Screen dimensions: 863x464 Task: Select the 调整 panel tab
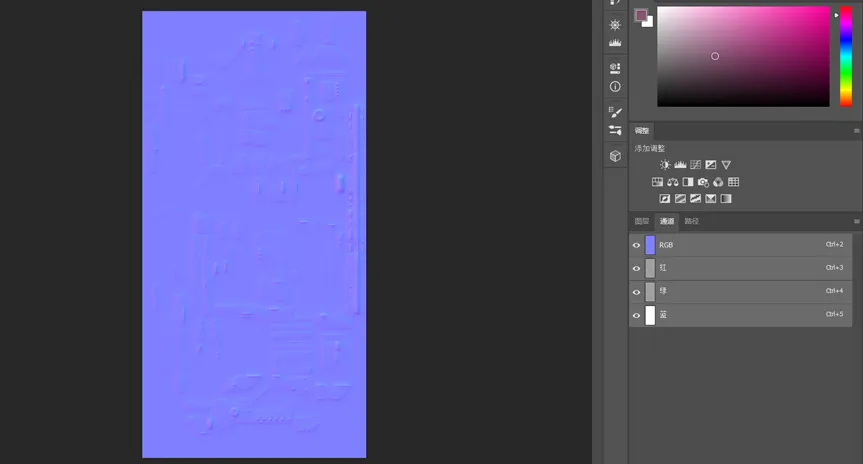642,130
